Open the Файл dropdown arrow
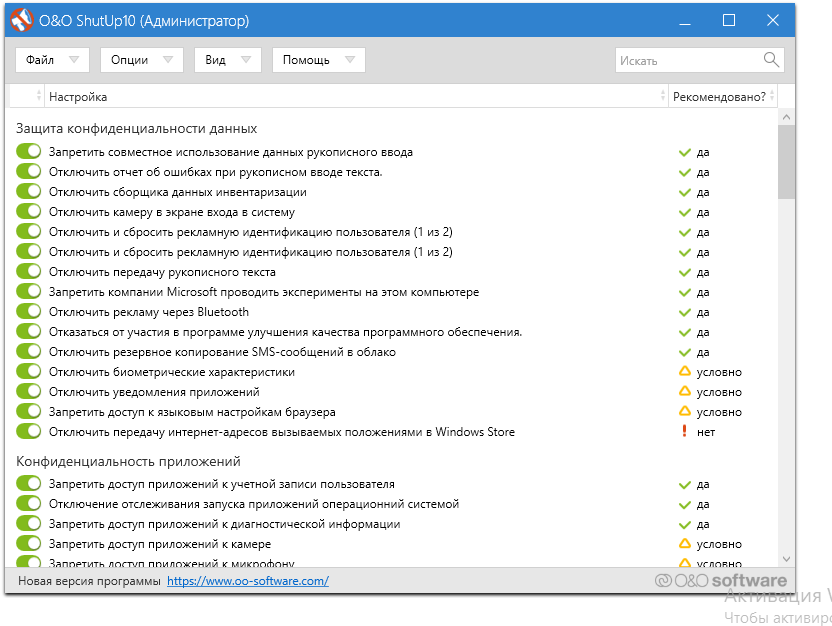 [74, 59]
